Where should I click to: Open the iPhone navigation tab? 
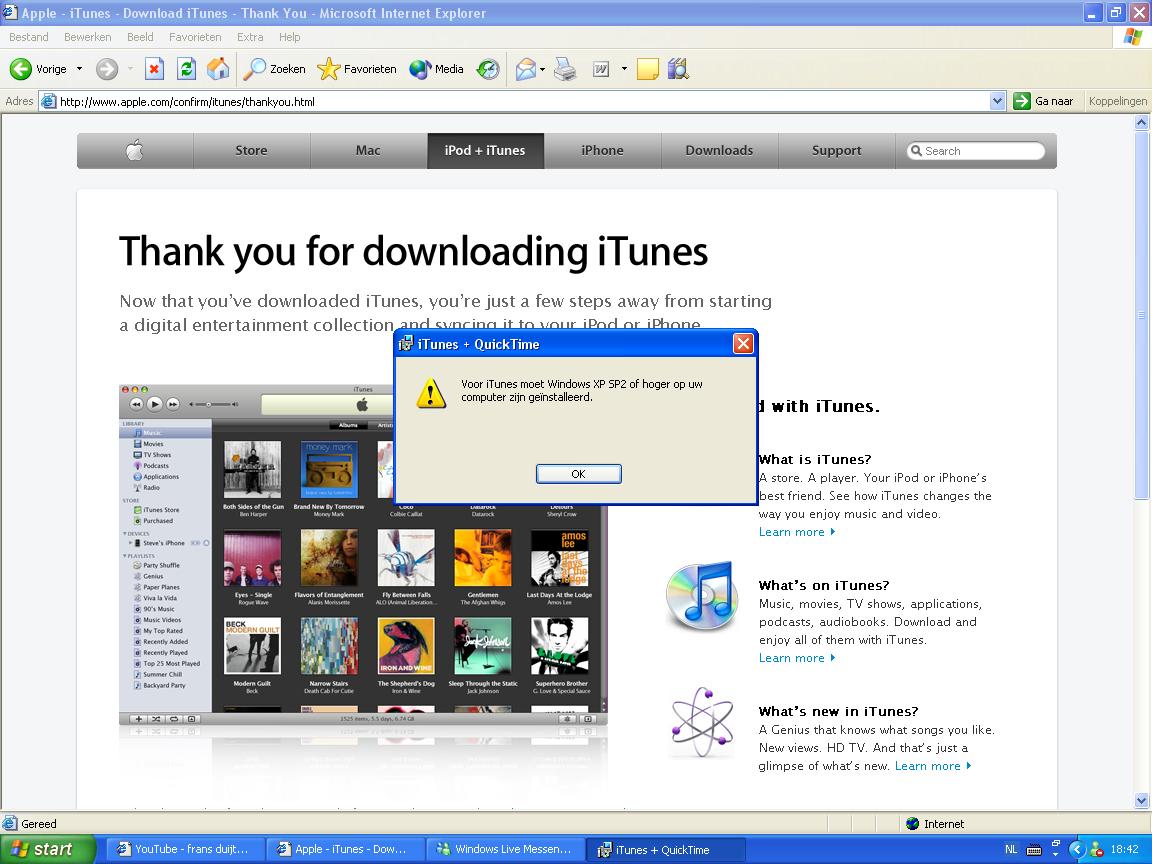602,151
